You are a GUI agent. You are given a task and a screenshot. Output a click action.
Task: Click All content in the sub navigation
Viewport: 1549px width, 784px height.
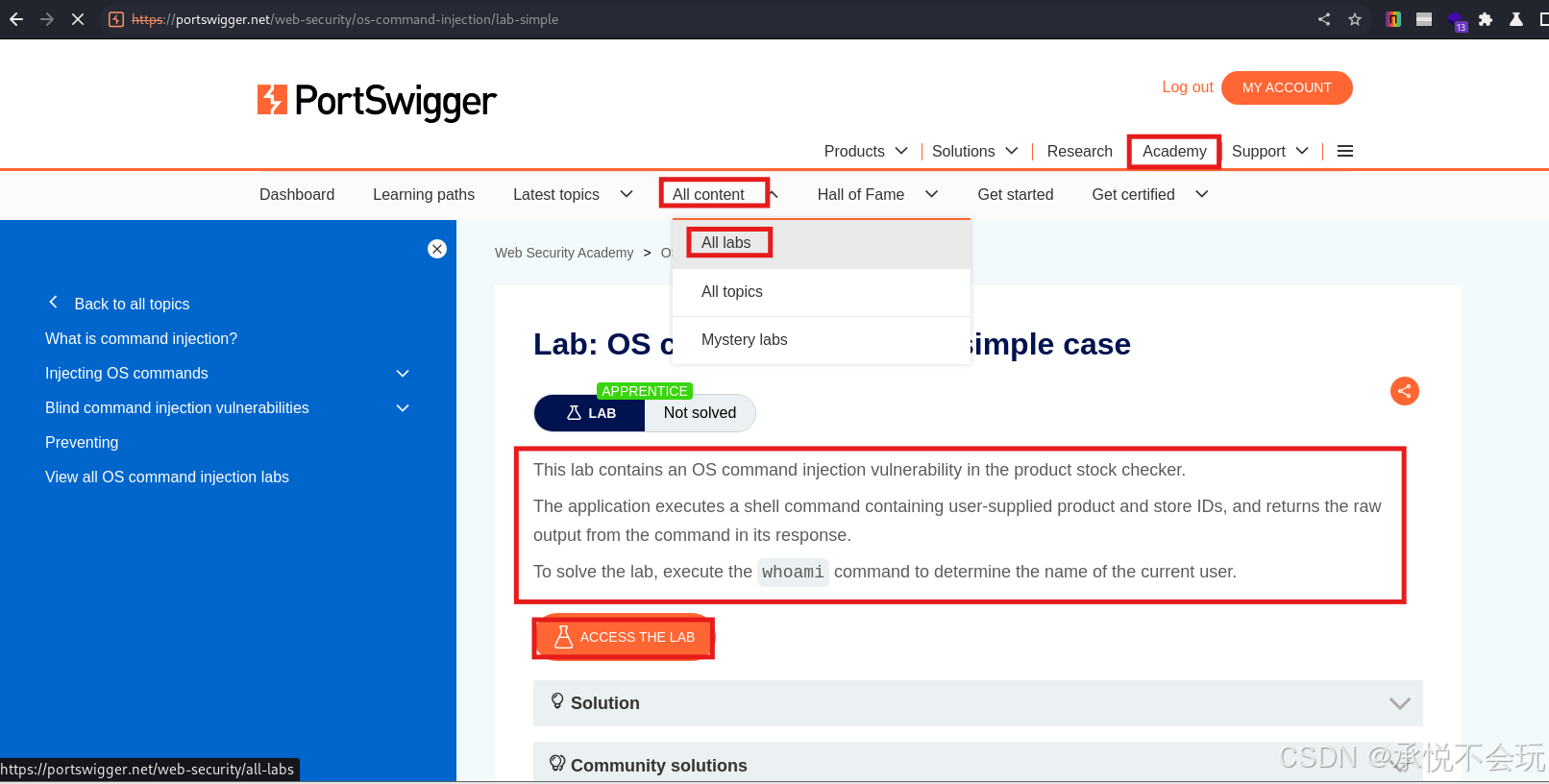708,194
